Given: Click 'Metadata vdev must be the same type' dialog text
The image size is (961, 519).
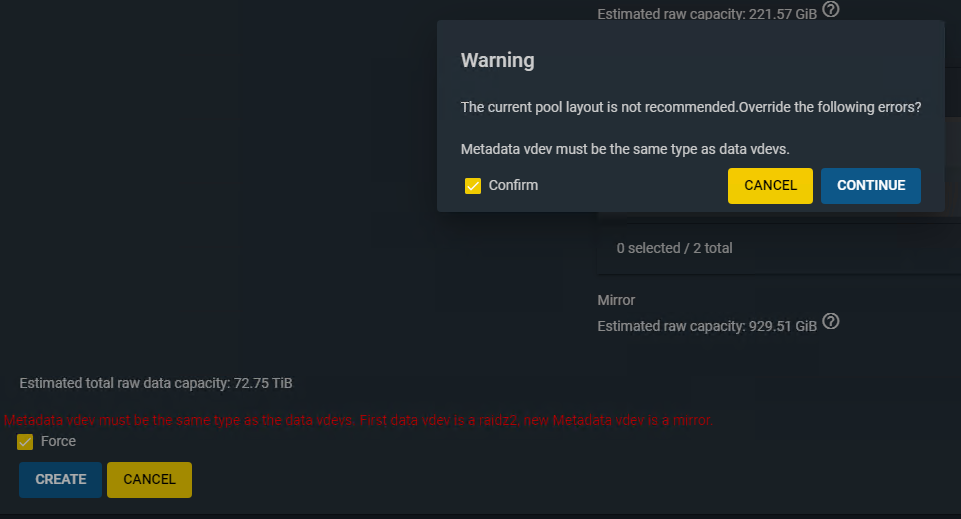Looking at the screenshot, I should click(x=625, y=149).
